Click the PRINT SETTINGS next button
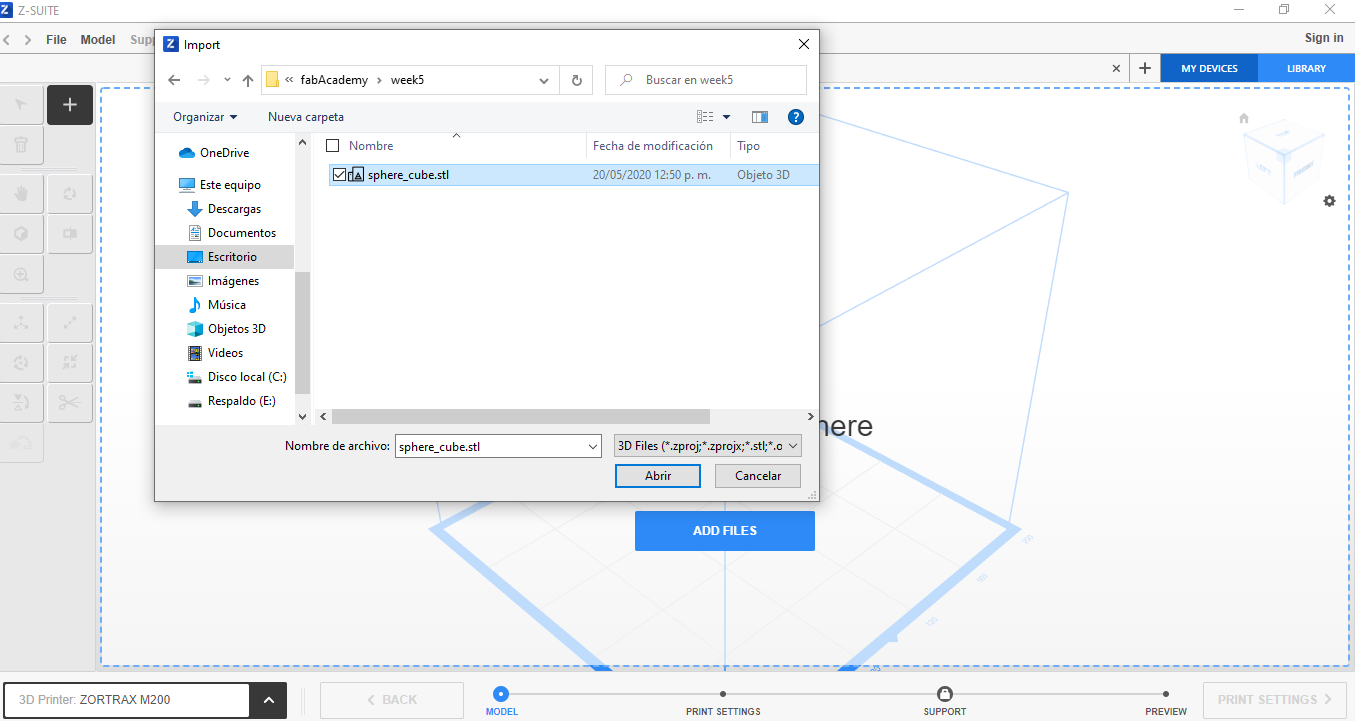The width and height of the screenshot is (1355, 721). pyautogui.click(x=1276, y=700)
